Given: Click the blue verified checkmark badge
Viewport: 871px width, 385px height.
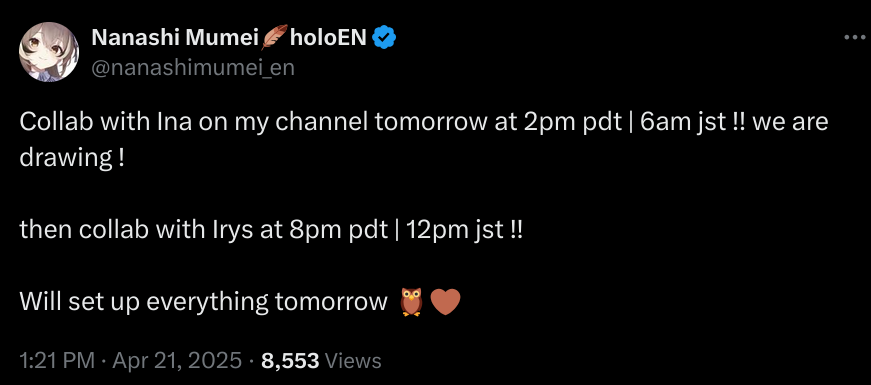Looking at the screenshot, I should coord(384,37).
